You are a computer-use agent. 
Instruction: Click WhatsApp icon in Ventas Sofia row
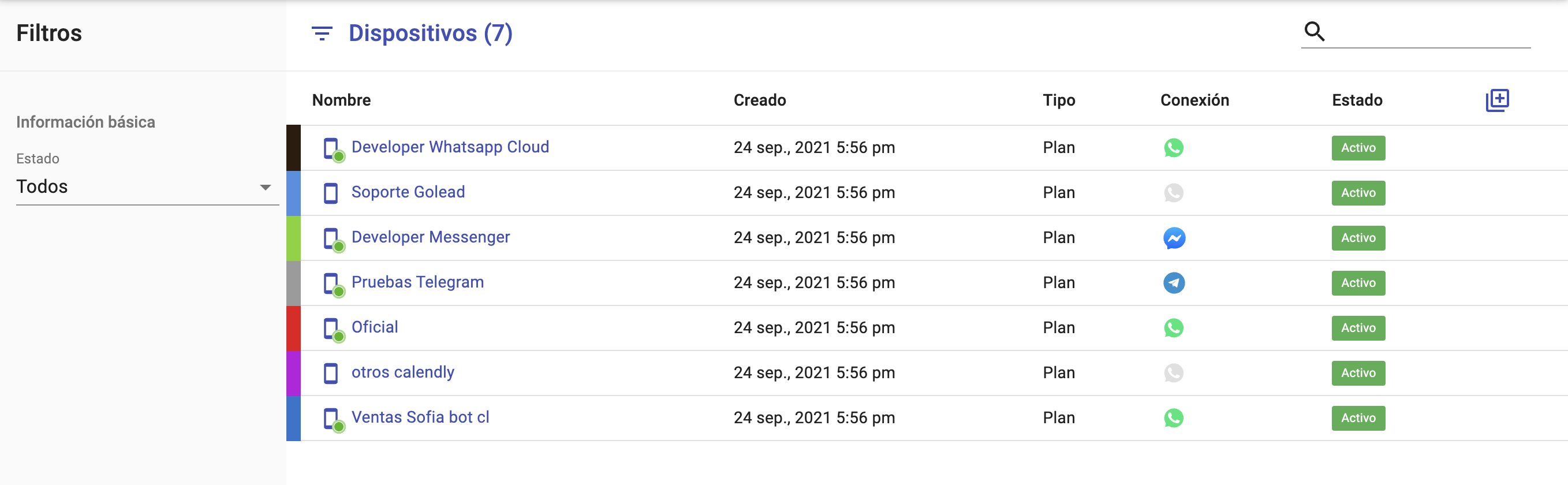tap(1174, 418)
